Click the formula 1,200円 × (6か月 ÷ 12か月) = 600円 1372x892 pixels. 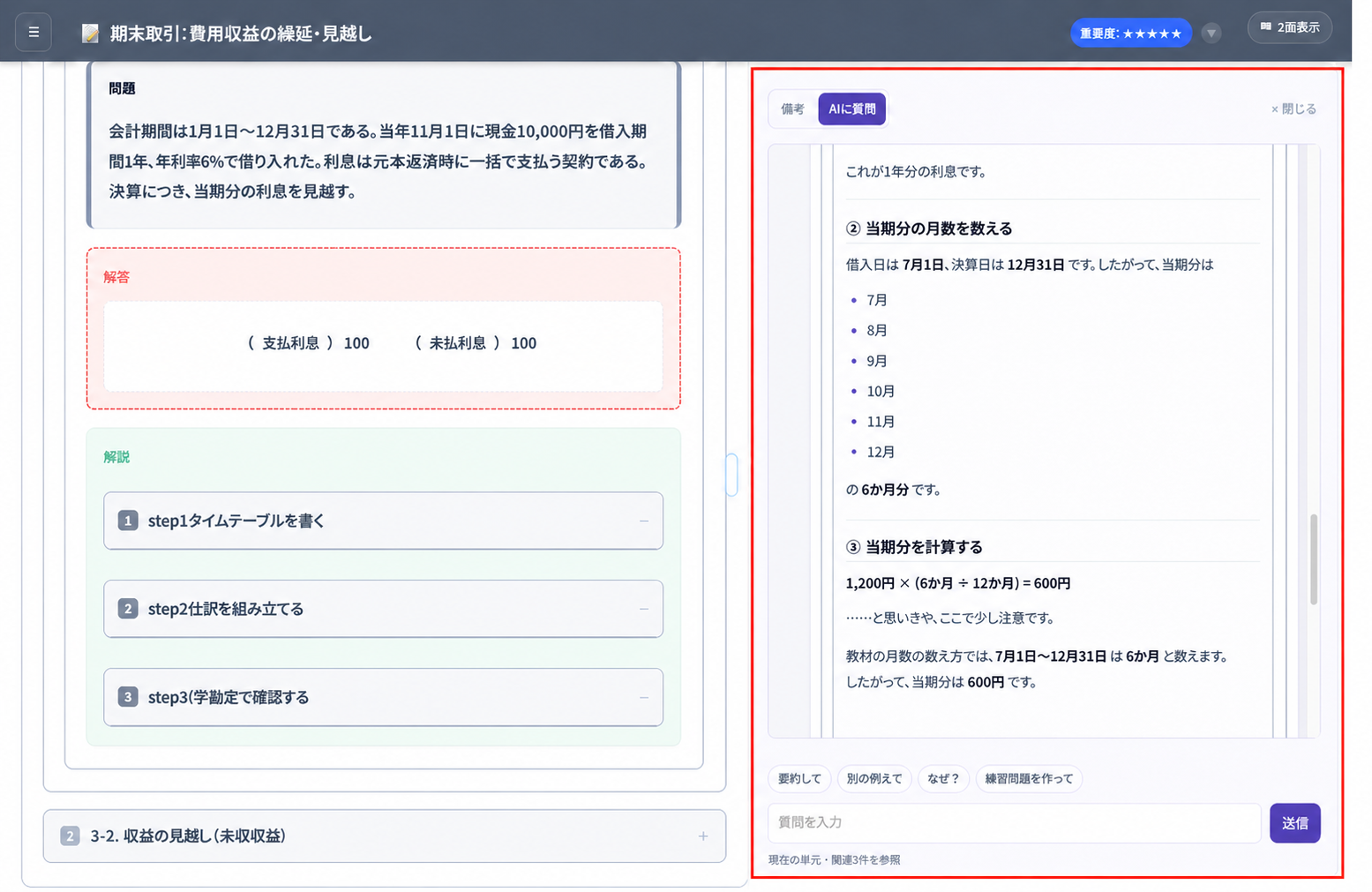tap(958, 584)
